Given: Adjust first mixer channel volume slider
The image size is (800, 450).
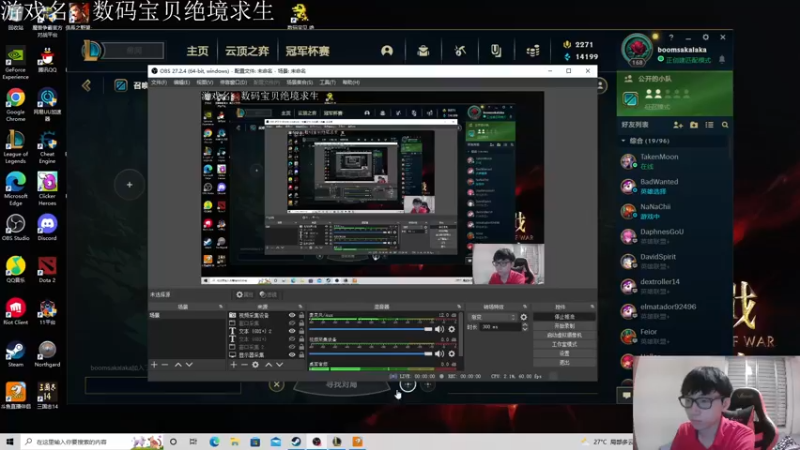Looking at the screenshot, I should click(x=371, y=329).
